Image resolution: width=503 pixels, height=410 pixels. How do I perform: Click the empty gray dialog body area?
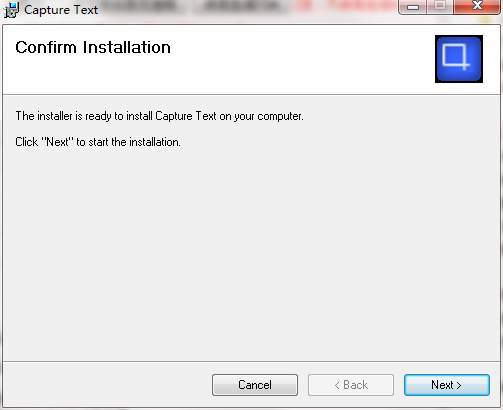(x=251, y=253)
